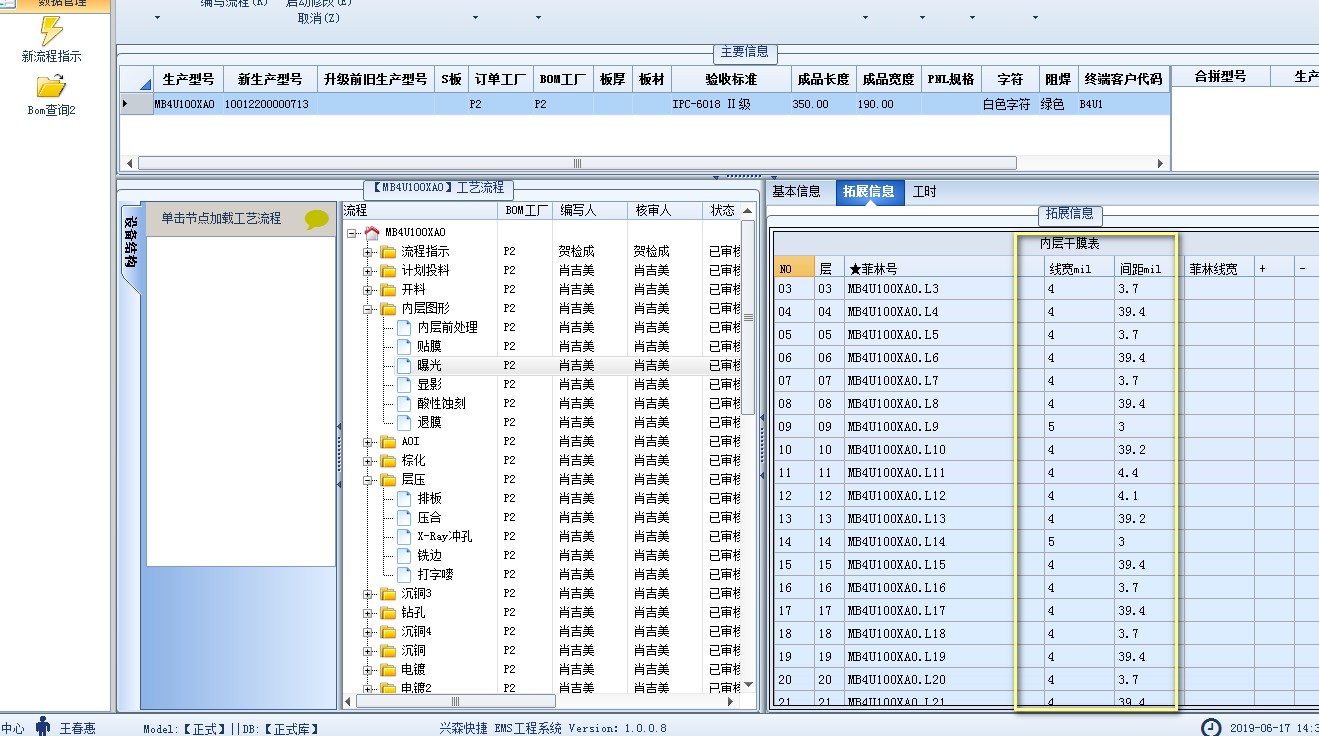The image size is (1319, 736).
Task: Open the Bom查询2 folder icon
Action: point(51,86)
